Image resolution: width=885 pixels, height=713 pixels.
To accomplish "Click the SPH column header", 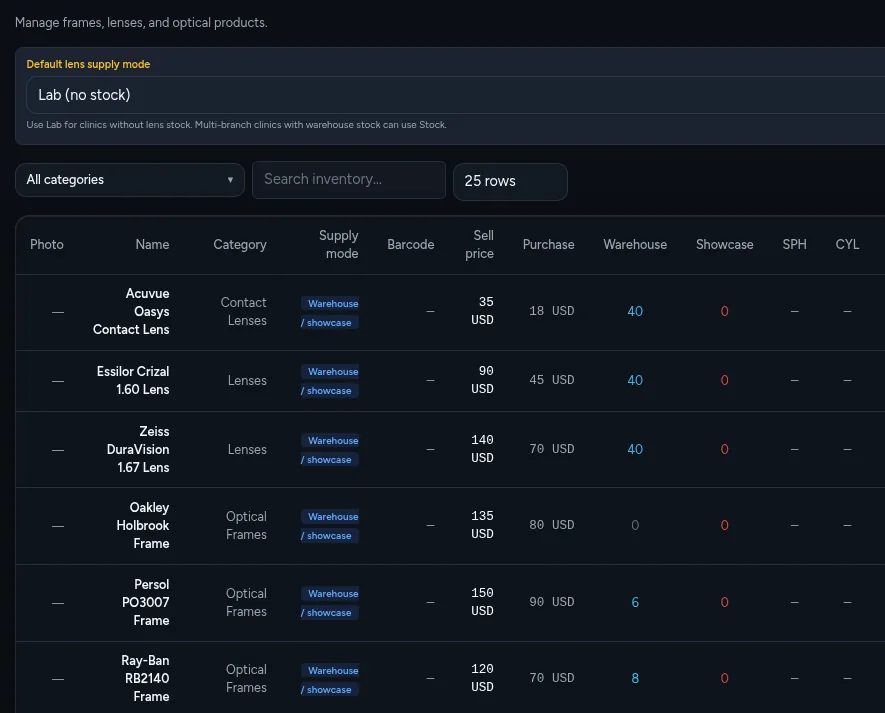I will pyautogui.click(x=794, y=244).
